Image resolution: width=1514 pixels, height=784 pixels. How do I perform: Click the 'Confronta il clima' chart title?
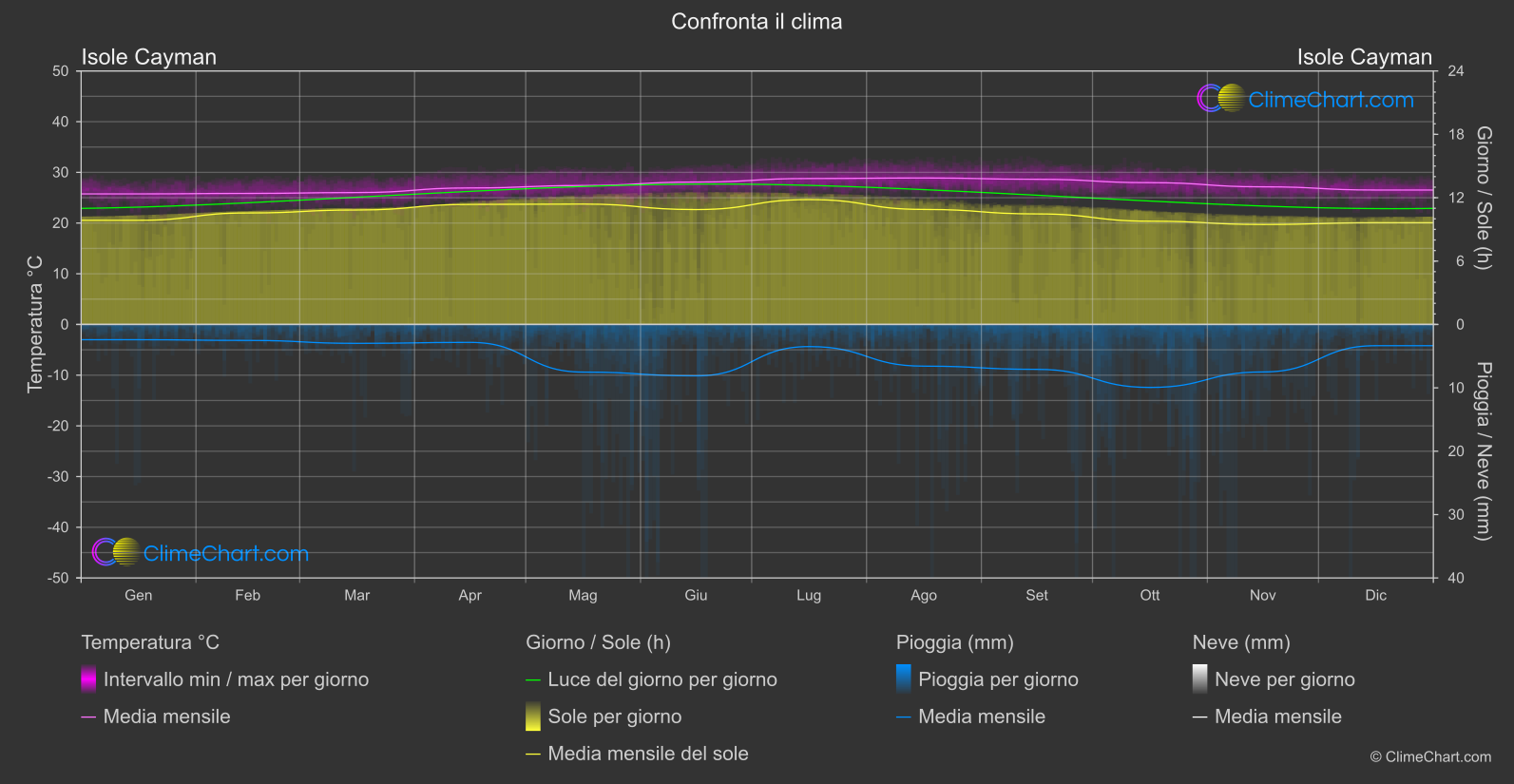coord(757,22)
